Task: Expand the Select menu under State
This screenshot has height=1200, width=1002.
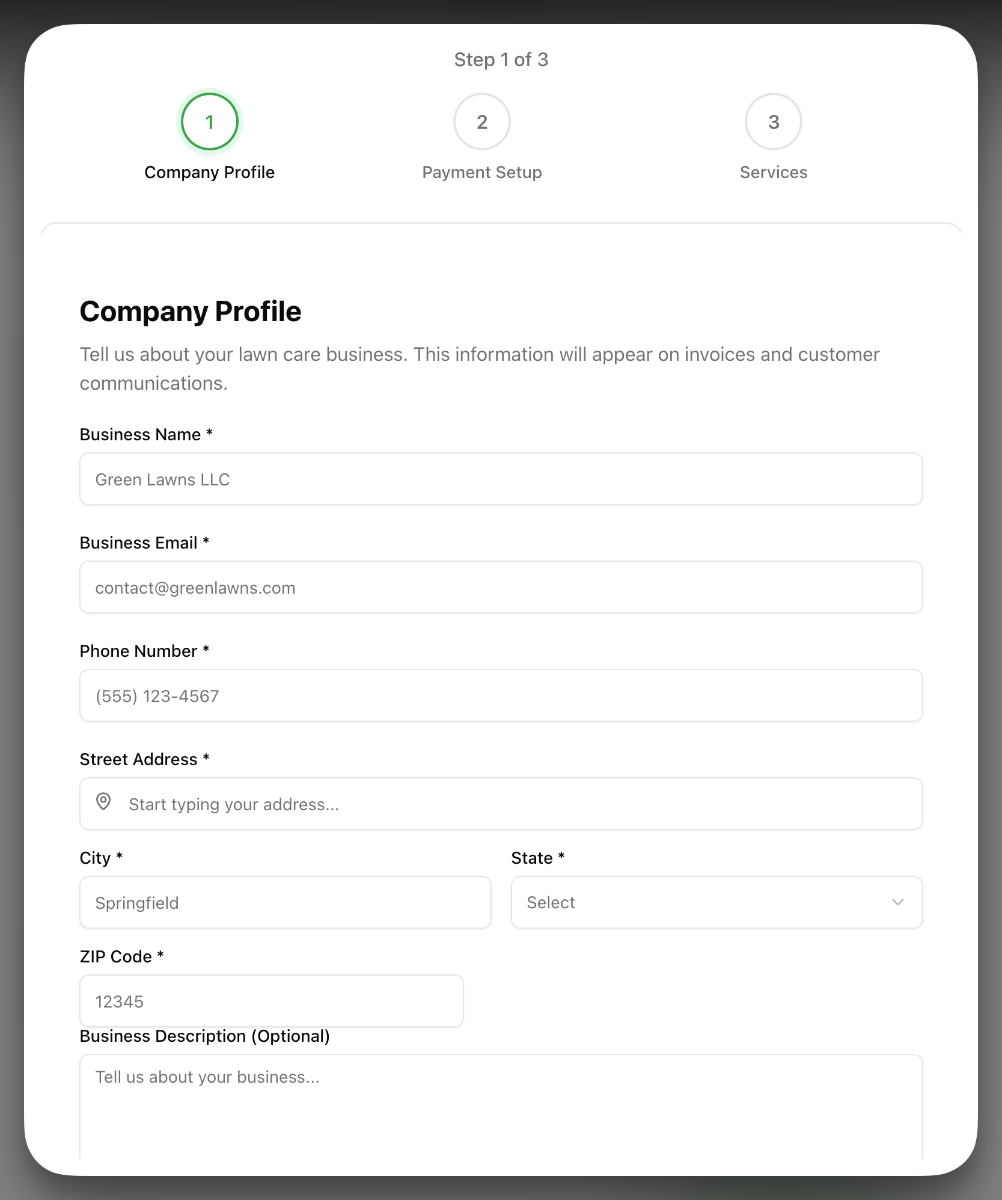Action: click(x=716, y=902)
